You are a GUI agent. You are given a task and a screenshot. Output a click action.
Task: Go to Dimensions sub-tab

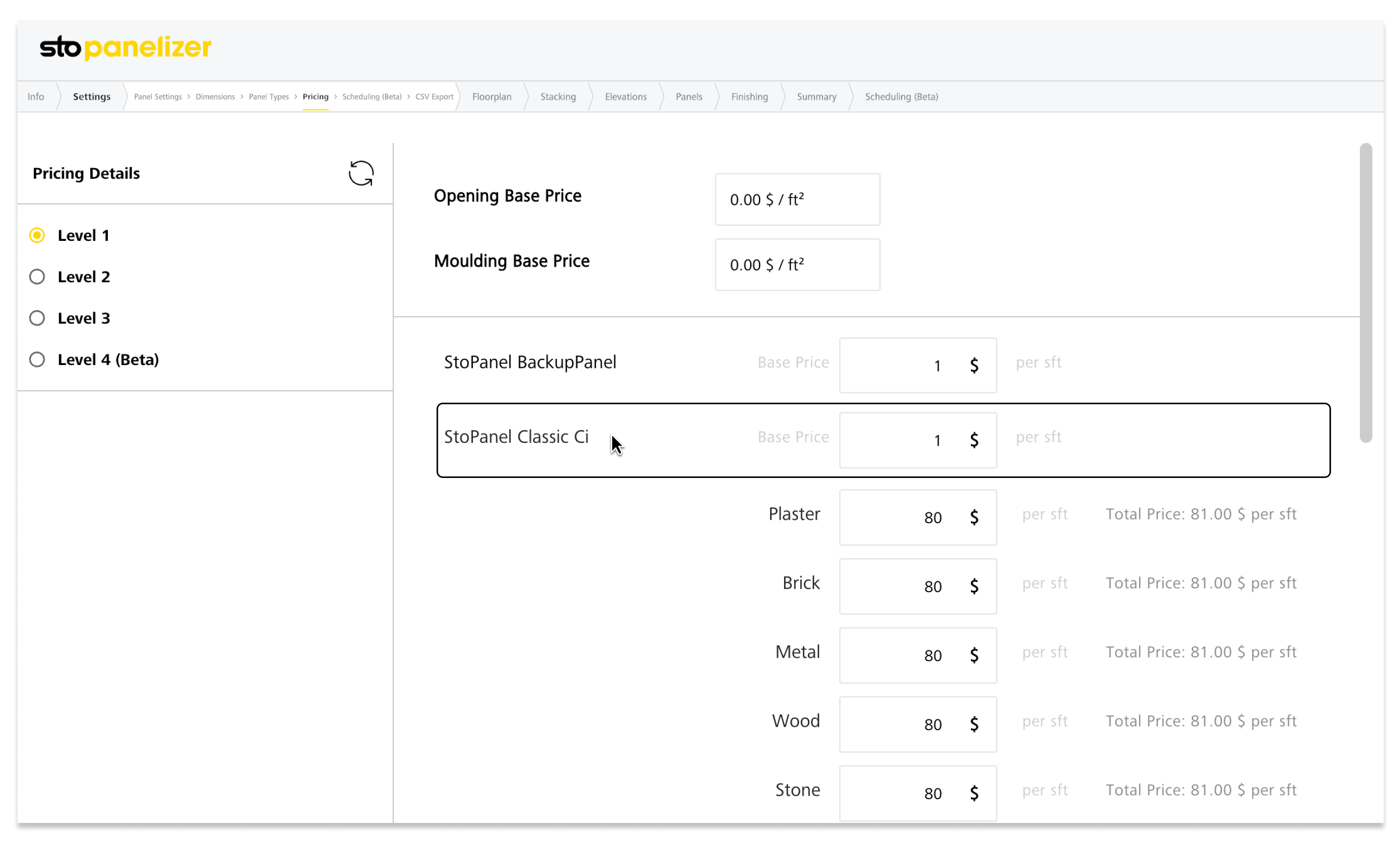(215, 97)
